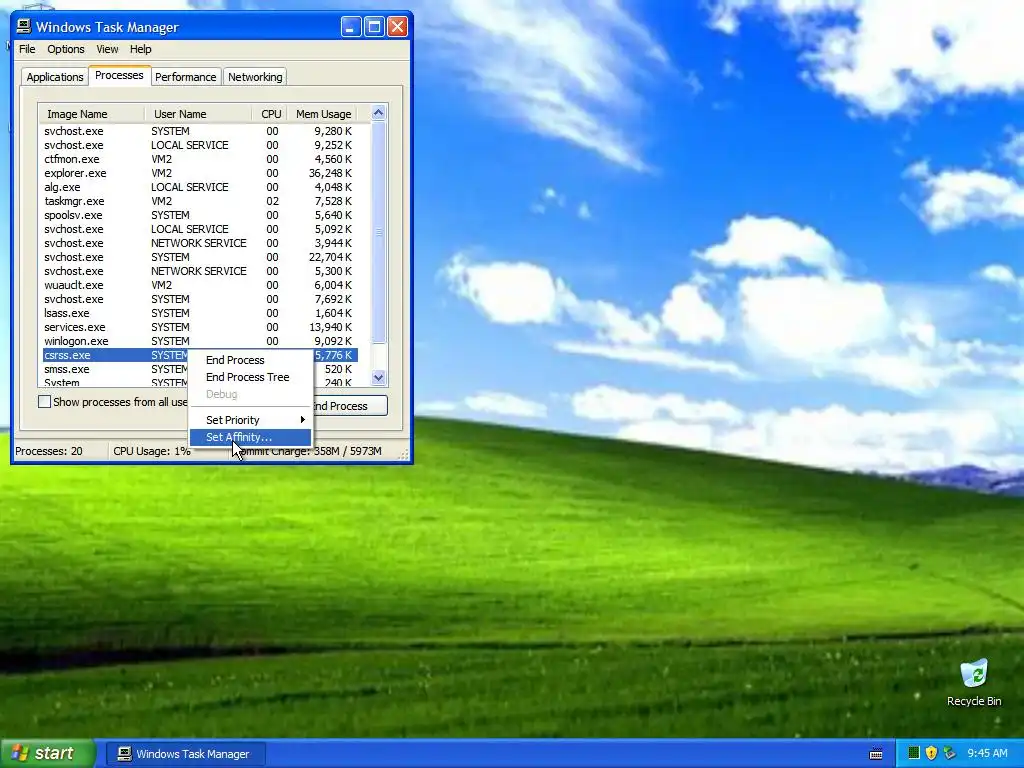Toggle Show processes from all users checkbox

tap(44, 402)
